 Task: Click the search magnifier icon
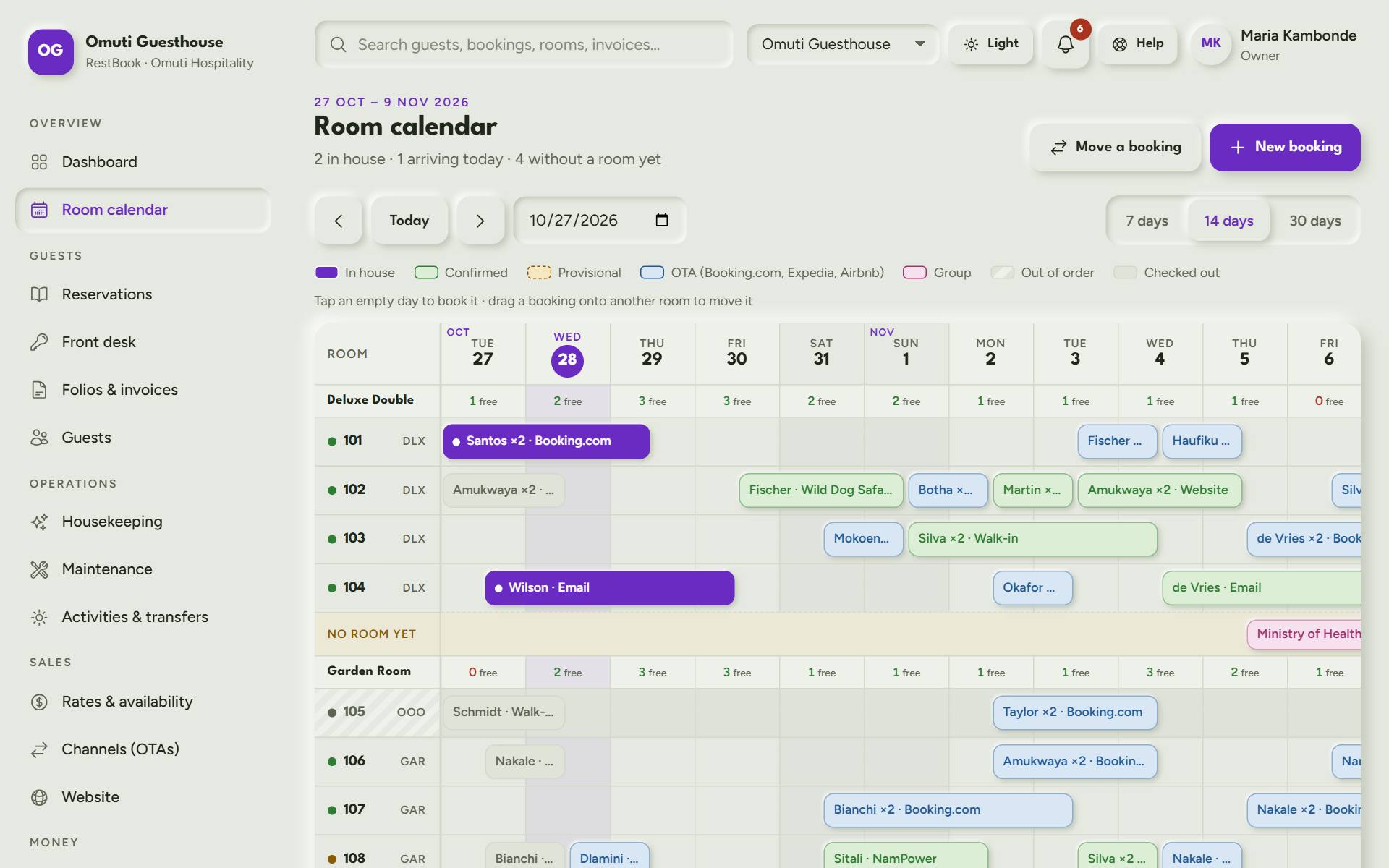click(x=338, y=45)
